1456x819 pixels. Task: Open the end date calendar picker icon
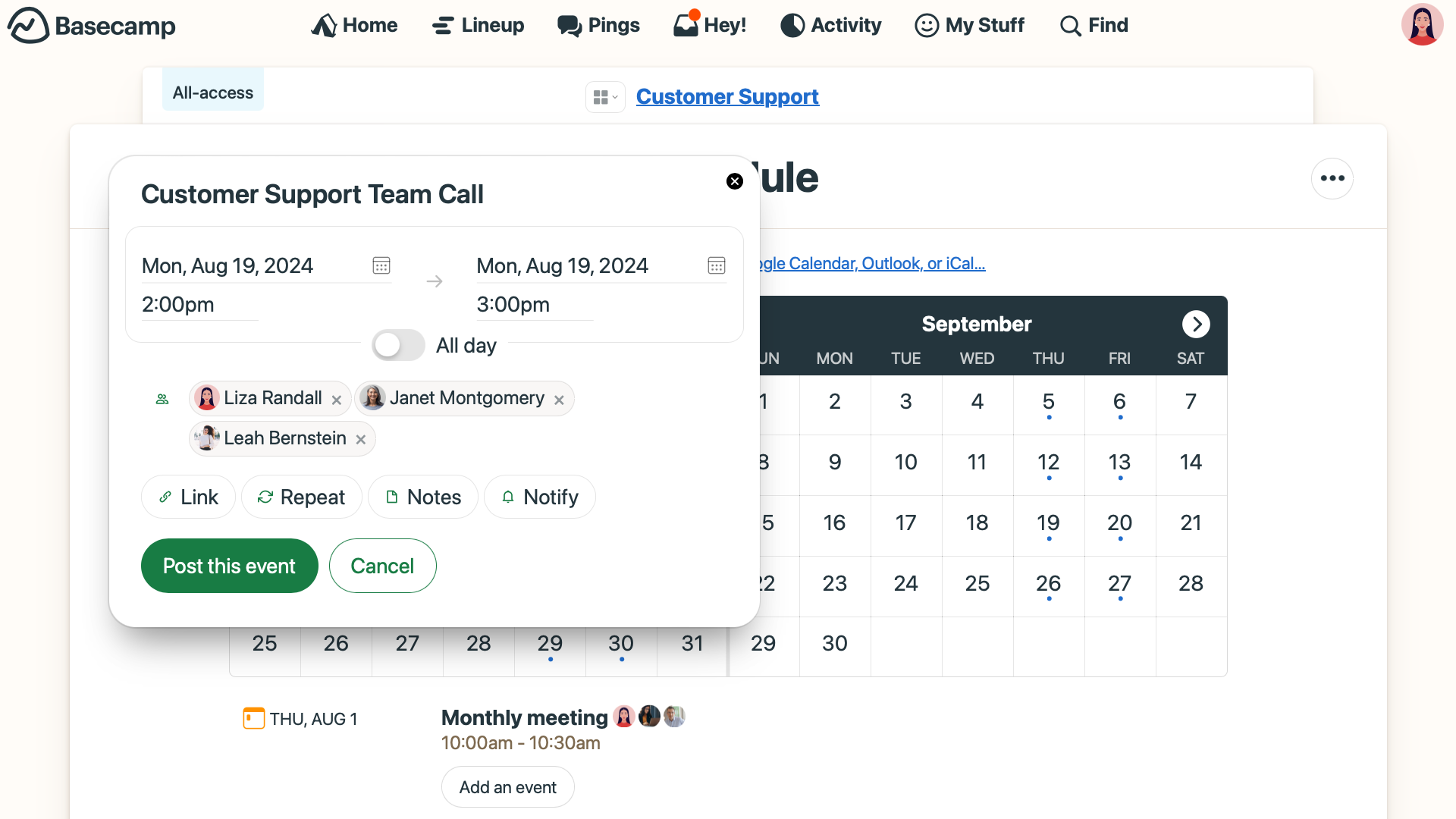(x=716, y=265)
